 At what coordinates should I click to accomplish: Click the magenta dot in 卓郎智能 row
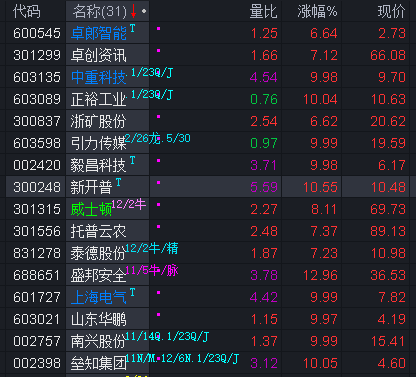pyautogui.click(x=159, y=29)
